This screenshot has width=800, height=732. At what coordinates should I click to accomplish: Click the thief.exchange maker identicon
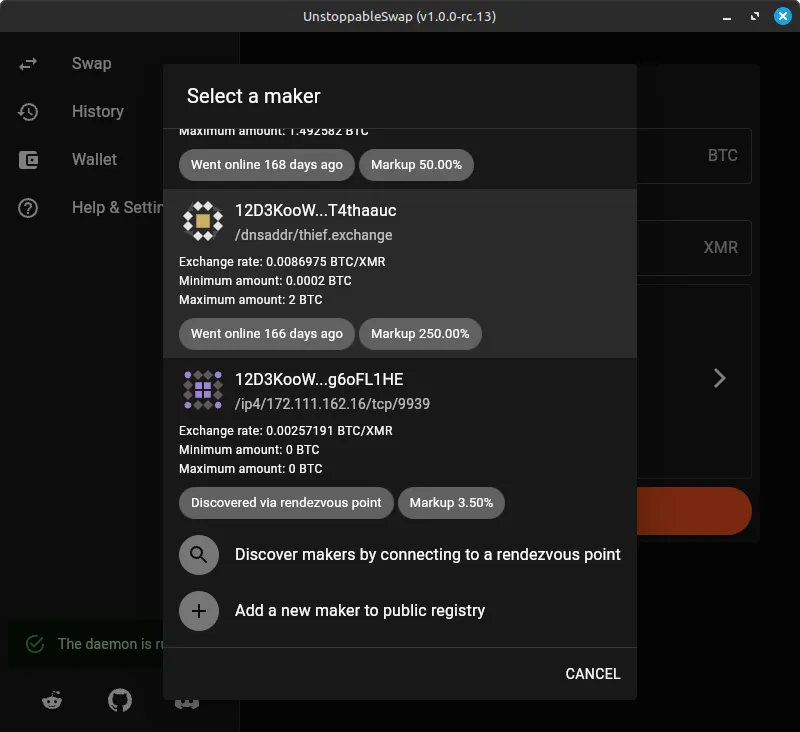[203, 221]
